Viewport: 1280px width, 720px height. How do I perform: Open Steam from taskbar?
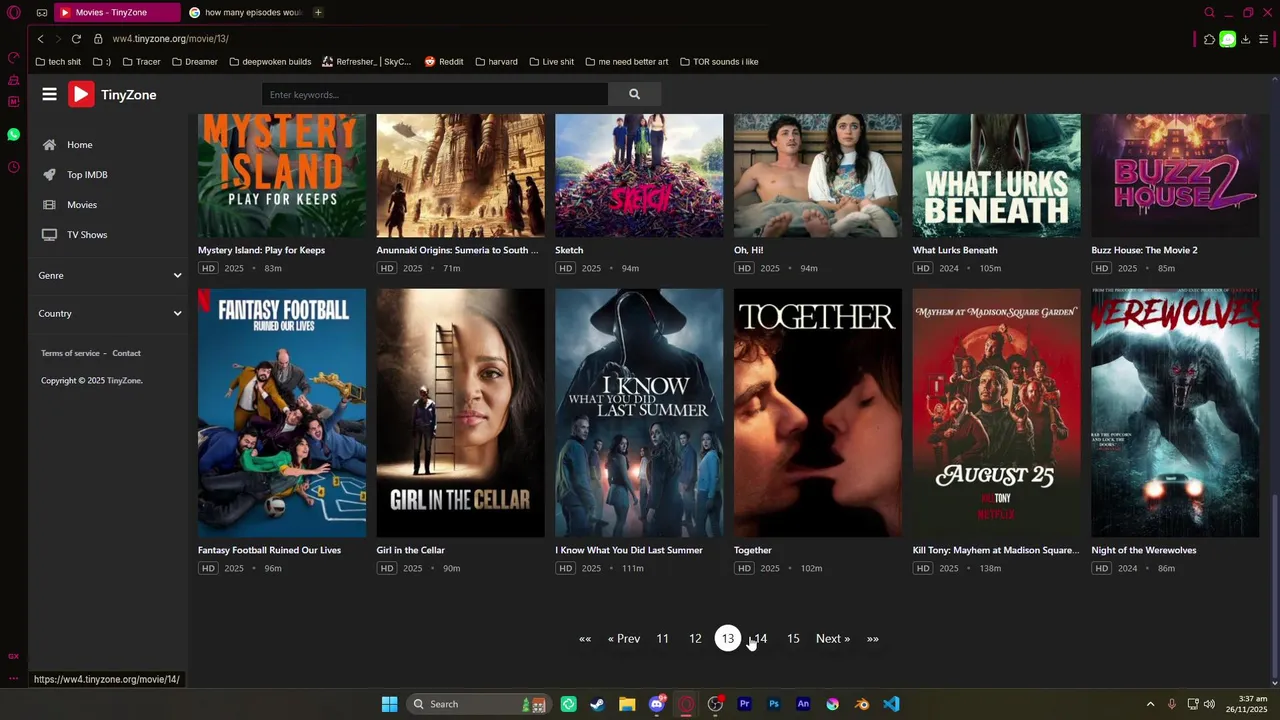[597, 704]
